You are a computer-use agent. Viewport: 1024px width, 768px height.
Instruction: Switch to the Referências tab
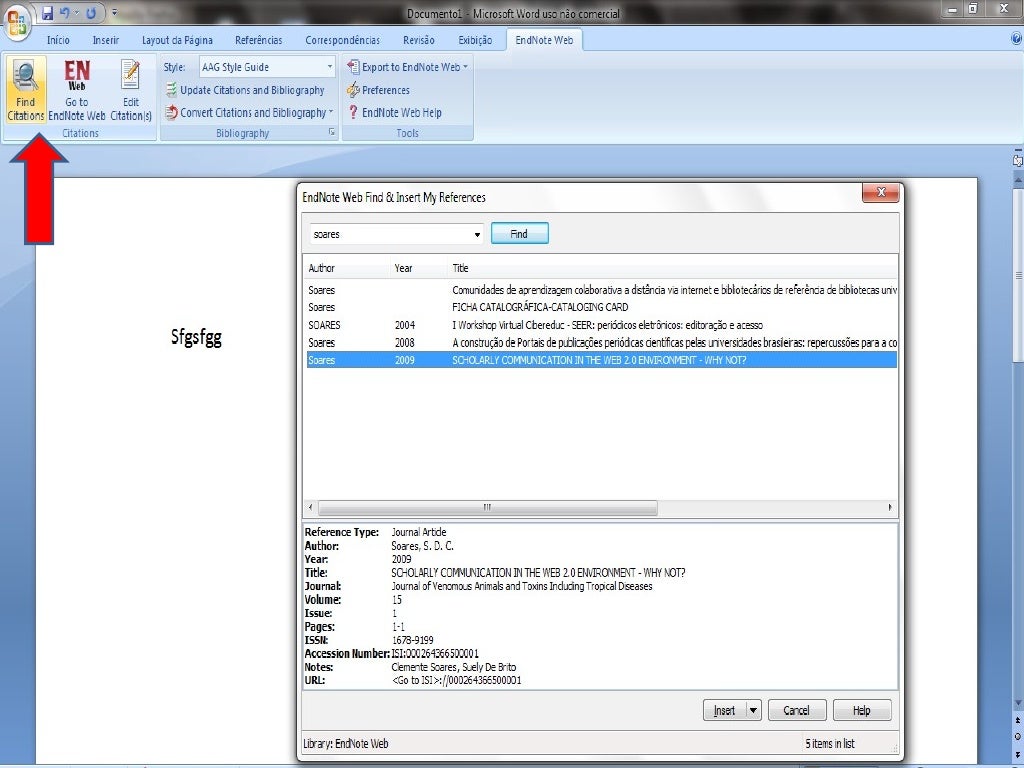click(258, 40)
